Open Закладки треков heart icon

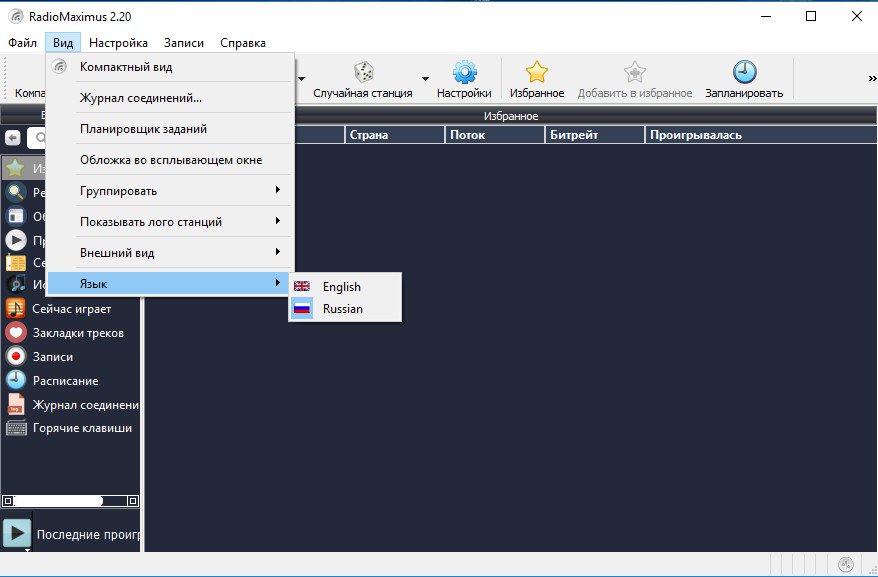pos(16,333)
